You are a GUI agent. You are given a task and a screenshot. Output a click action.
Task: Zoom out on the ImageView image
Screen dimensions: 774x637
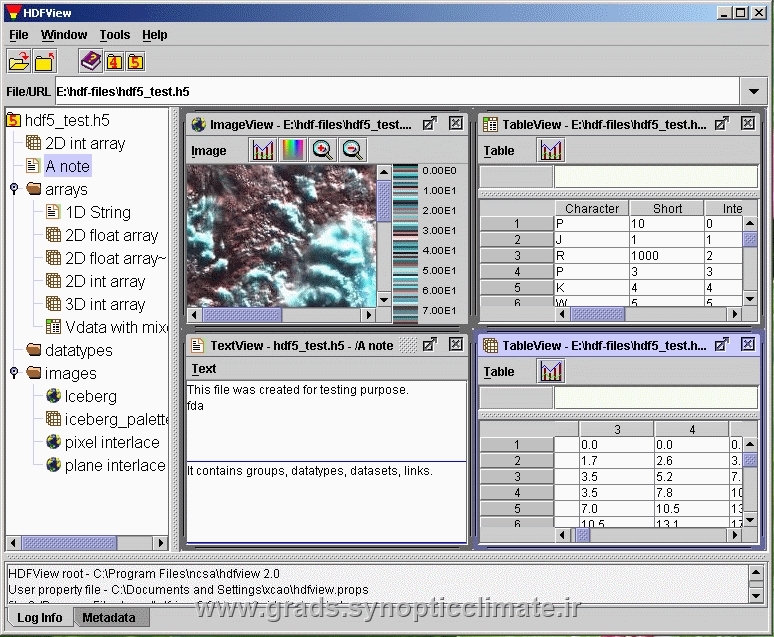point(352,150)
